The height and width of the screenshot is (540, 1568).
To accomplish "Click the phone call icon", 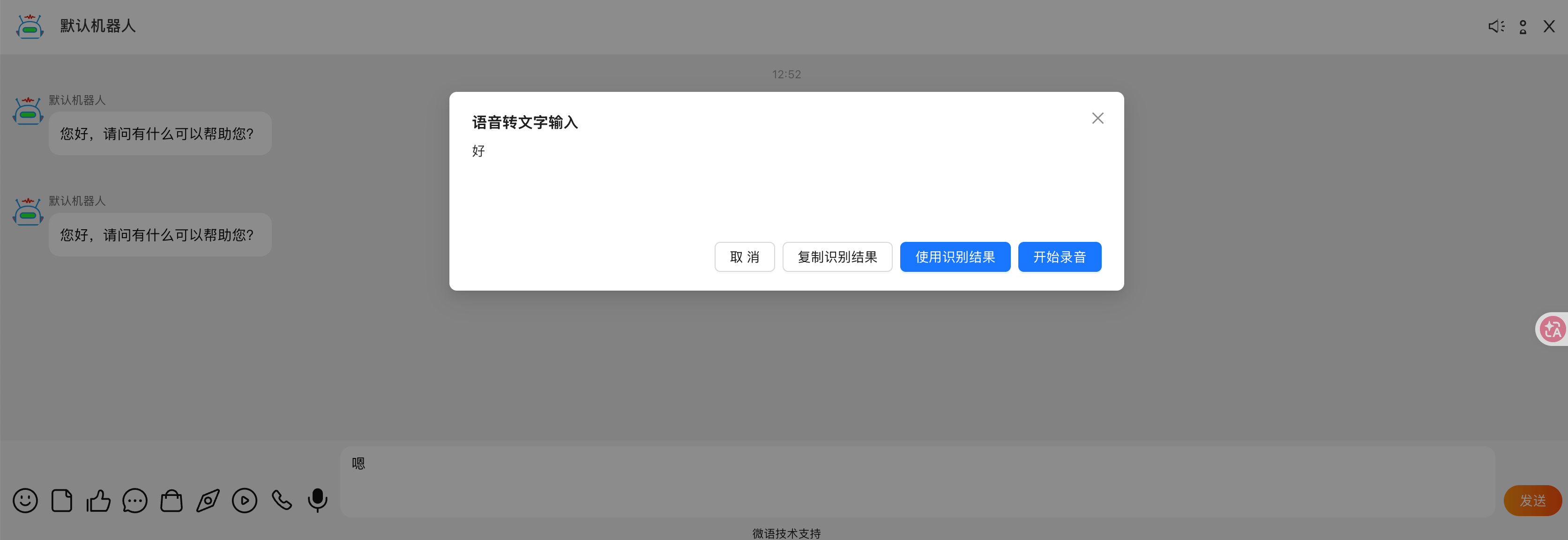I will (281, 501).
